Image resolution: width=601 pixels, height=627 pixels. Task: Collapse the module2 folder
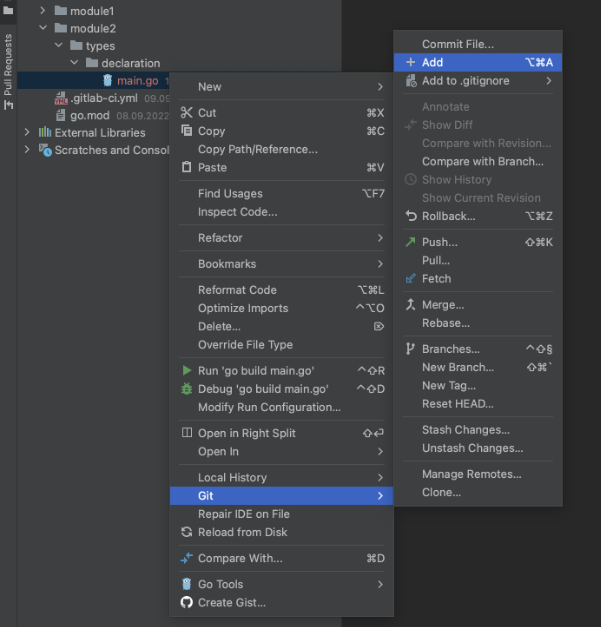(43, 28)
